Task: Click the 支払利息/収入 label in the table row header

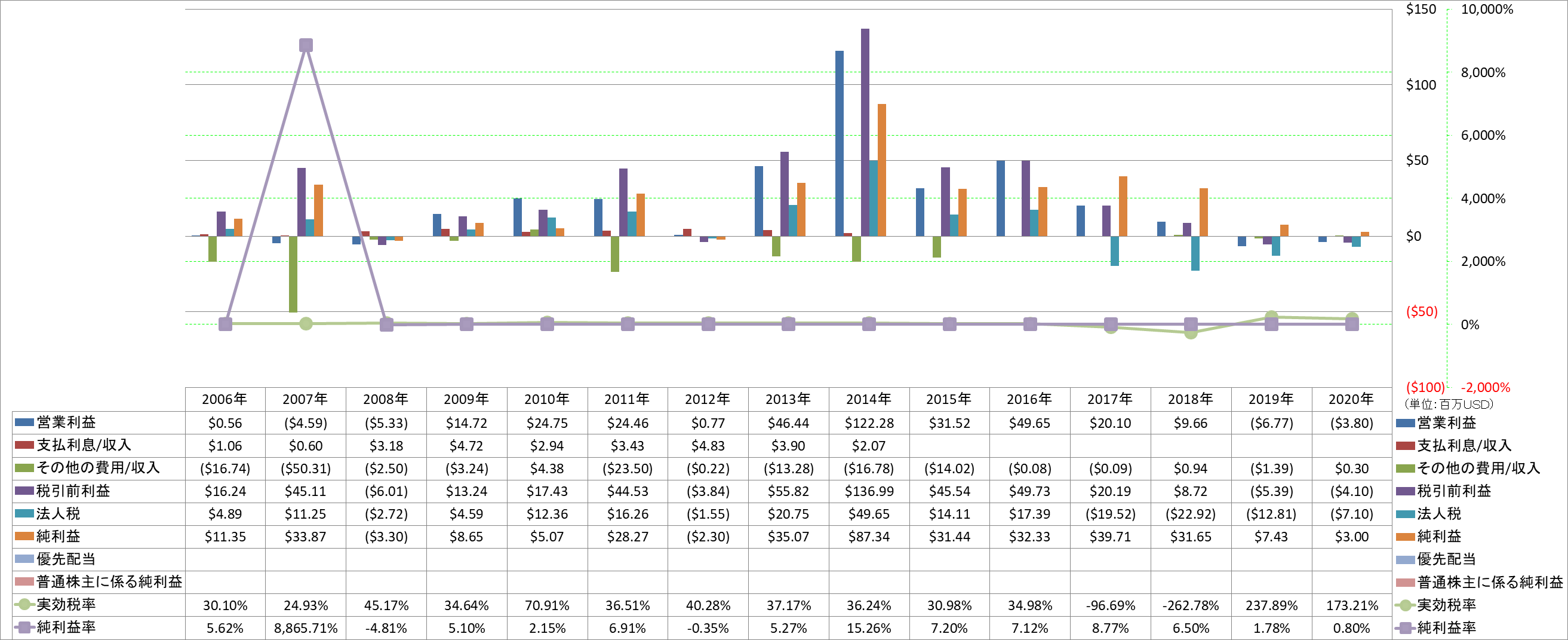Action: [84, 445]
